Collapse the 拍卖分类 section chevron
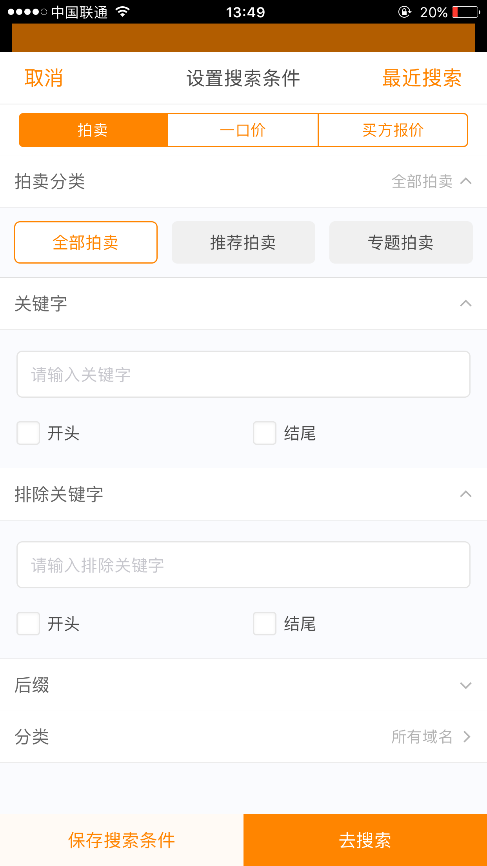Viewport: 487px width, 866px height. [465, 181]
